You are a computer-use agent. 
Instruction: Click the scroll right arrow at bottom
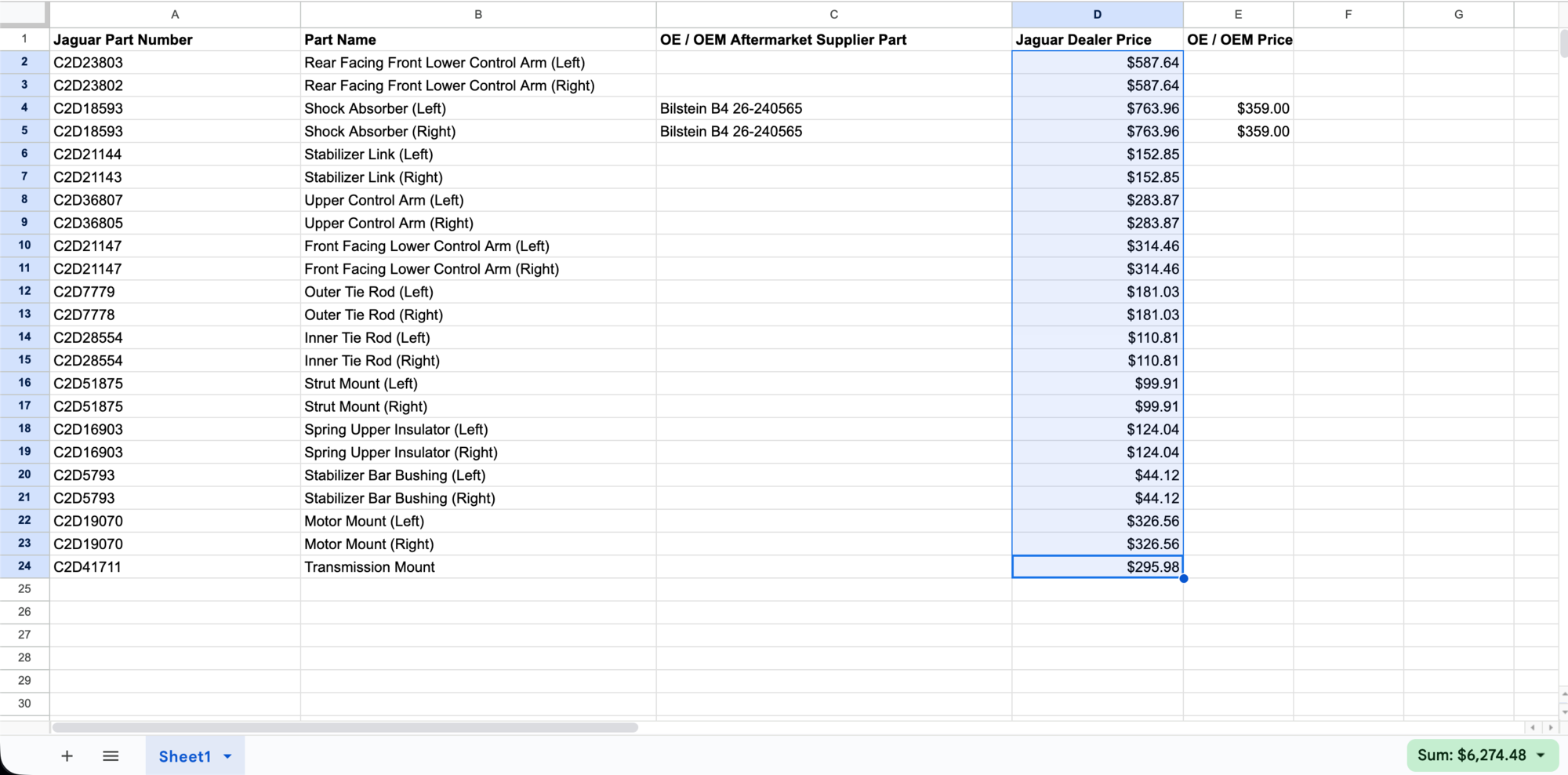pos(1550,727)
